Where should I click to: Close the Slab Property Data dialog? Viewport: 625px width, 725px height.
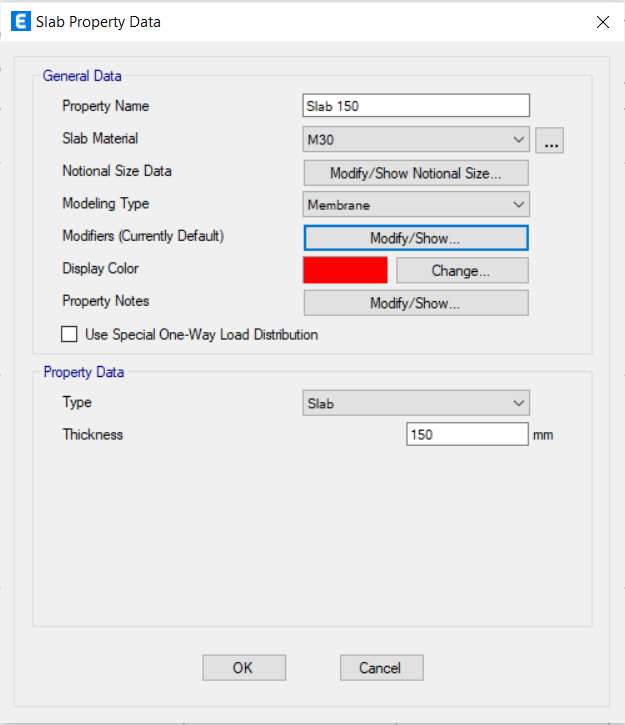(602, 22)
